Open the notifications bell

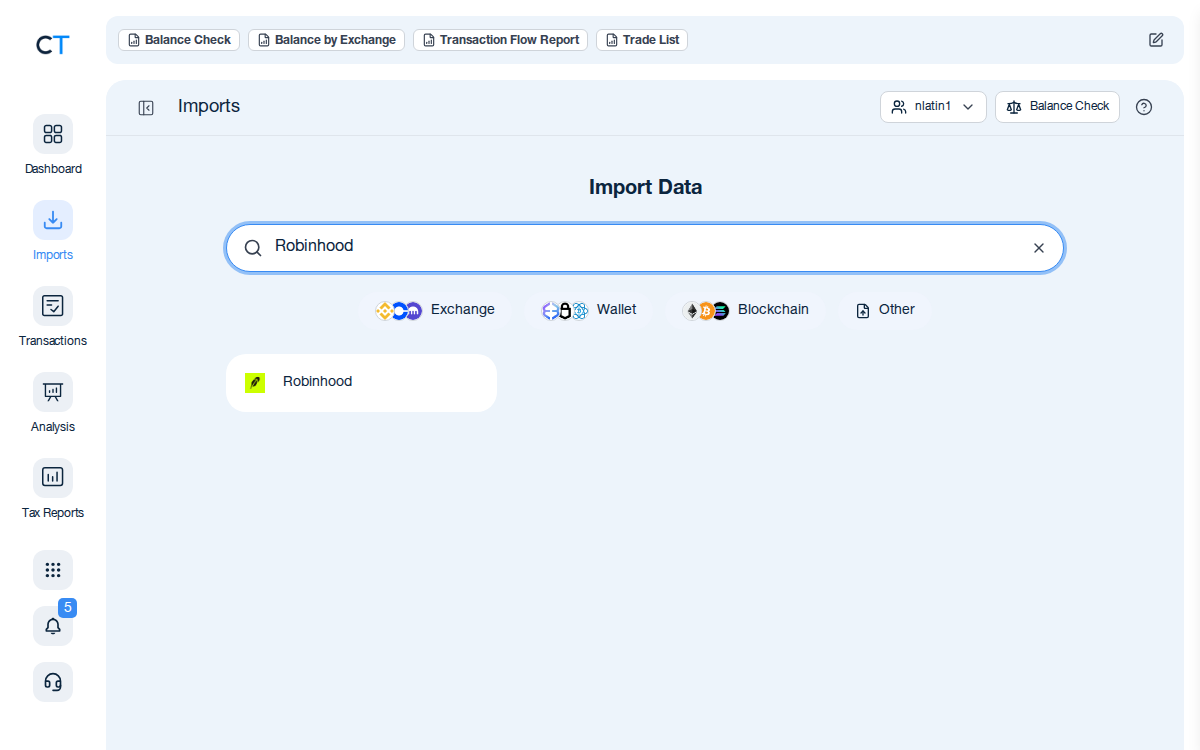[53, 626]
